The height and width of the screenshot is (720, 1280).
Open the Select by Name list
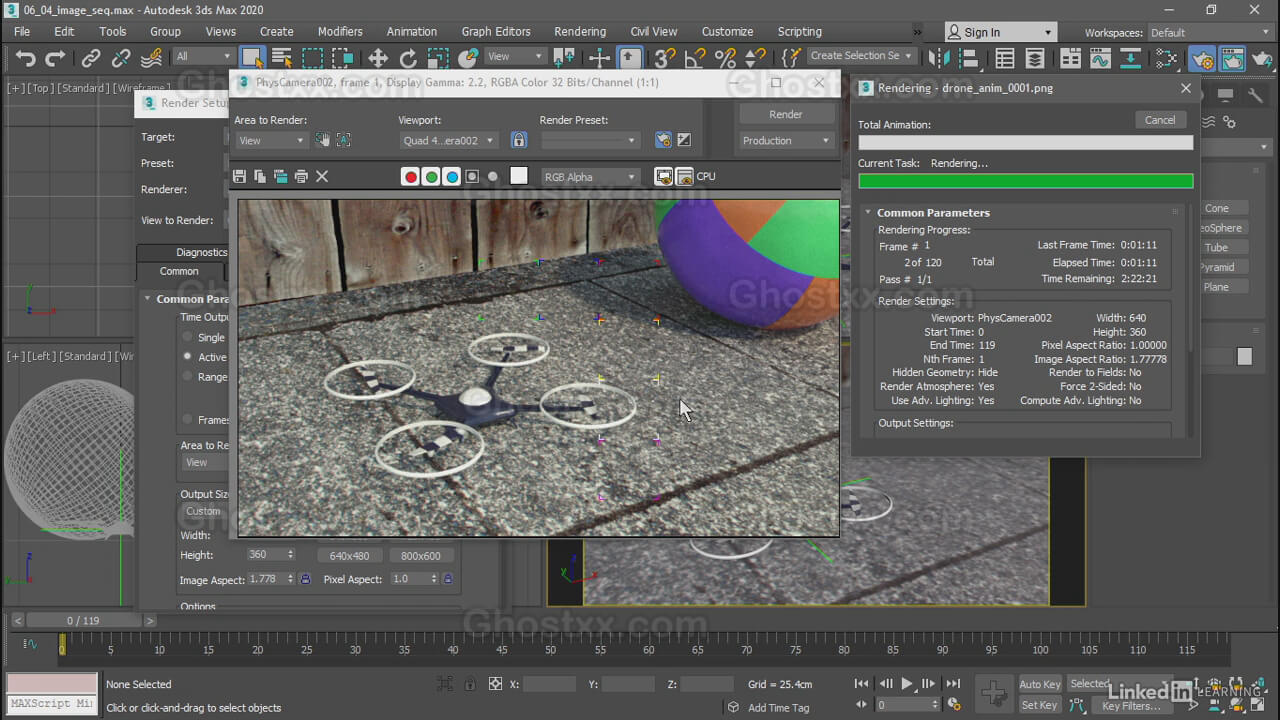(x=282, y=57)
